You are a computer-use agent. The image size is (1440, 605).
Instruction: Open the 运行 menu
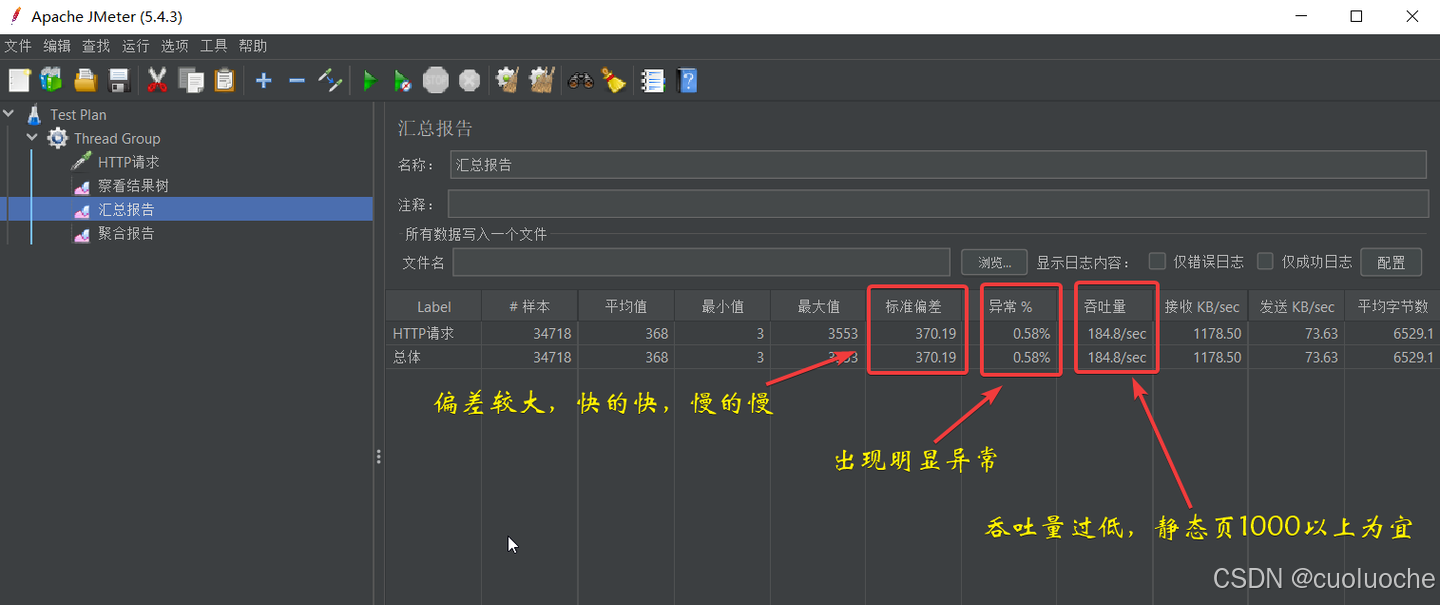click(135, 46)
